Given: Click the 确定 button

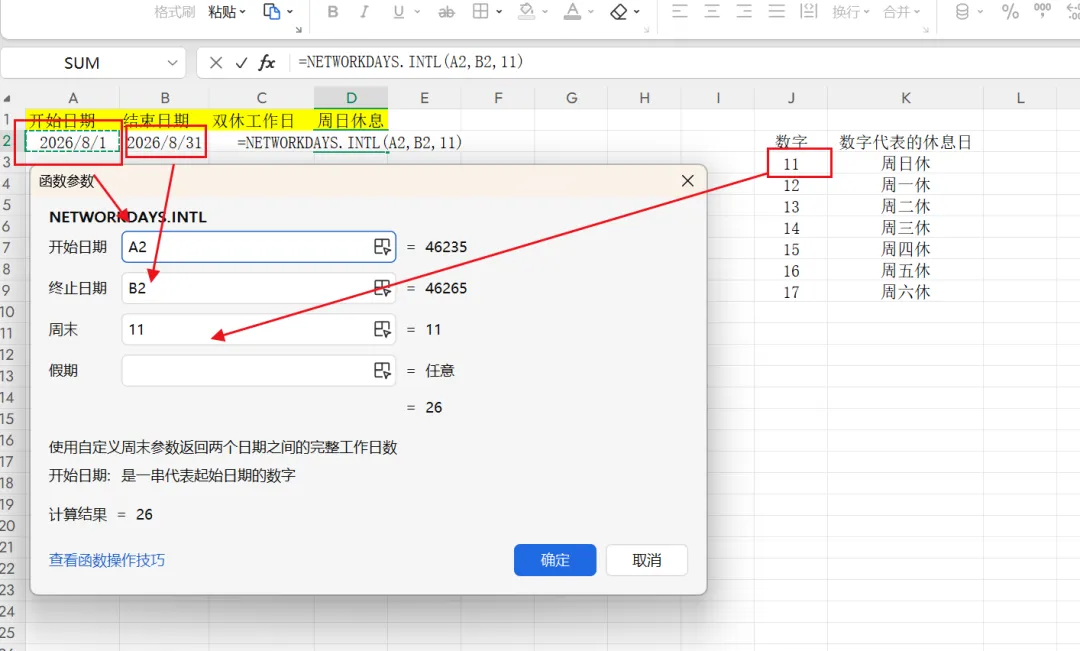Looking at the screenshot, I should [555, 560].
